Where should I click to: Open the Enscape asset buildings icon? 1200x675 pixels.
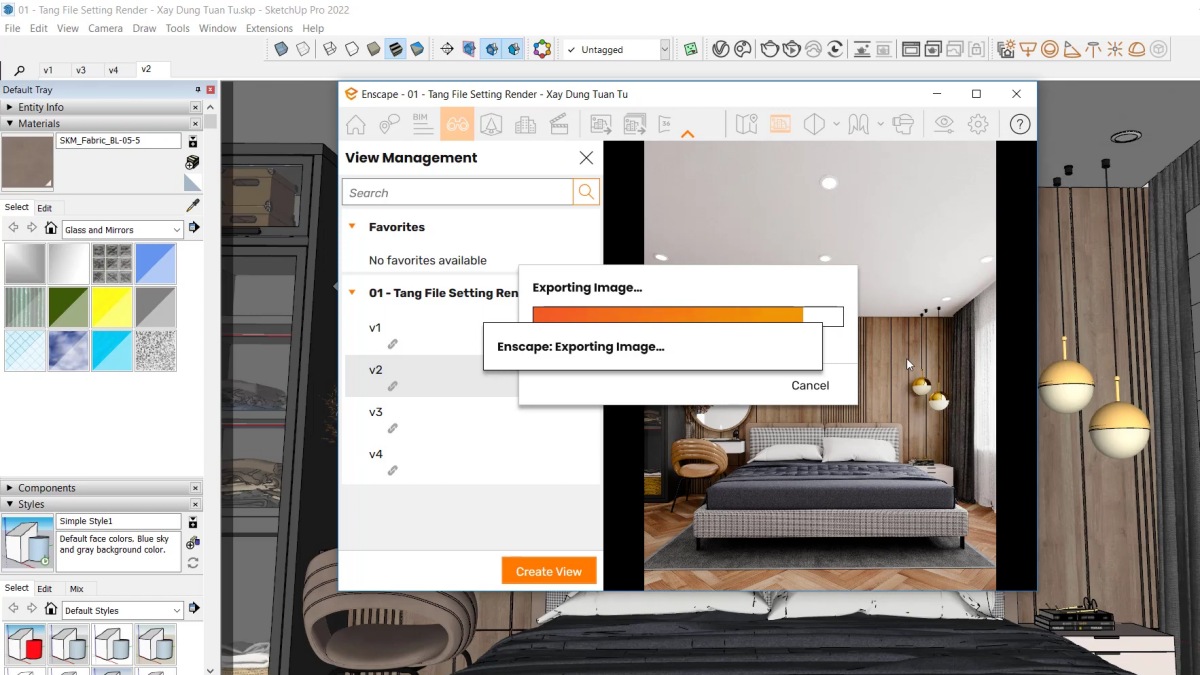coord(525,125)
